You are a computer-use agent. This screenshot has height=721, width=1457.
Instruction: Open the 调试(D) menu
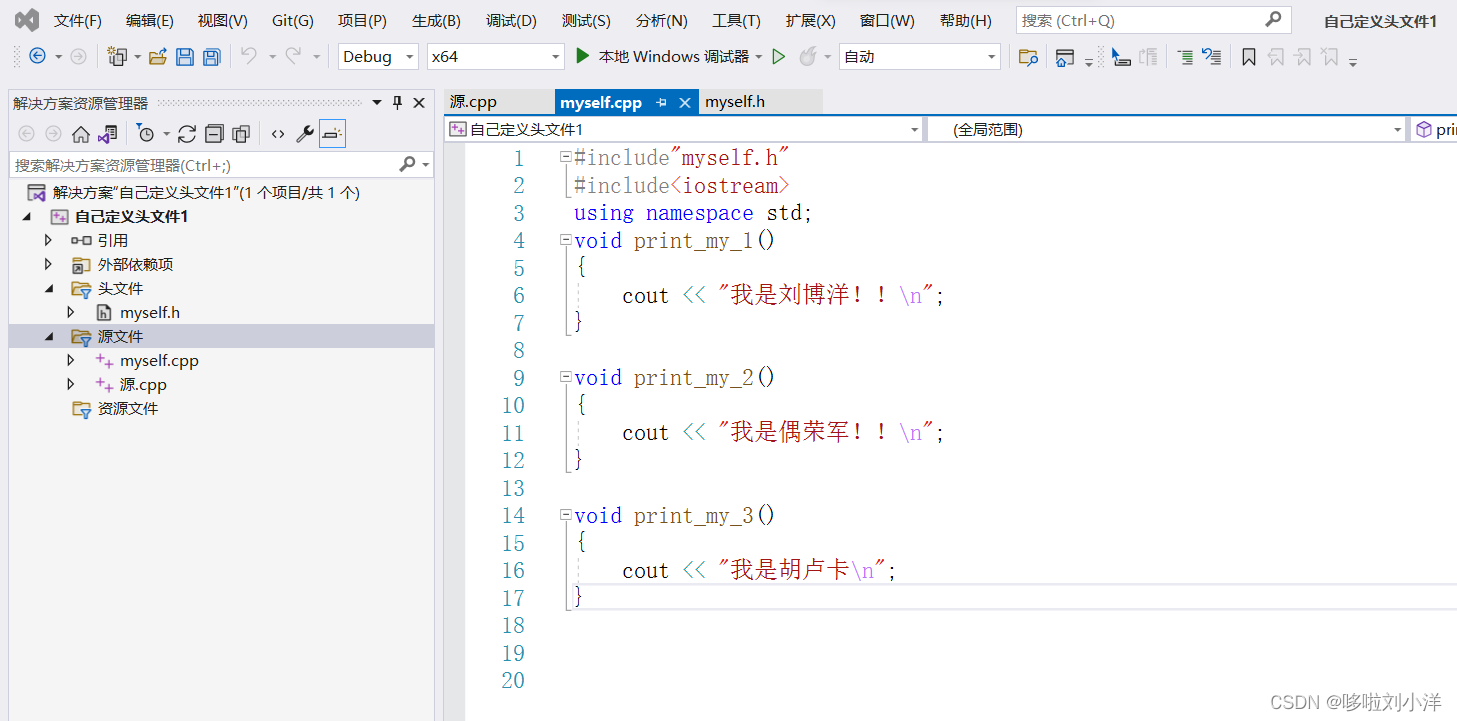[x=511, y=20]
